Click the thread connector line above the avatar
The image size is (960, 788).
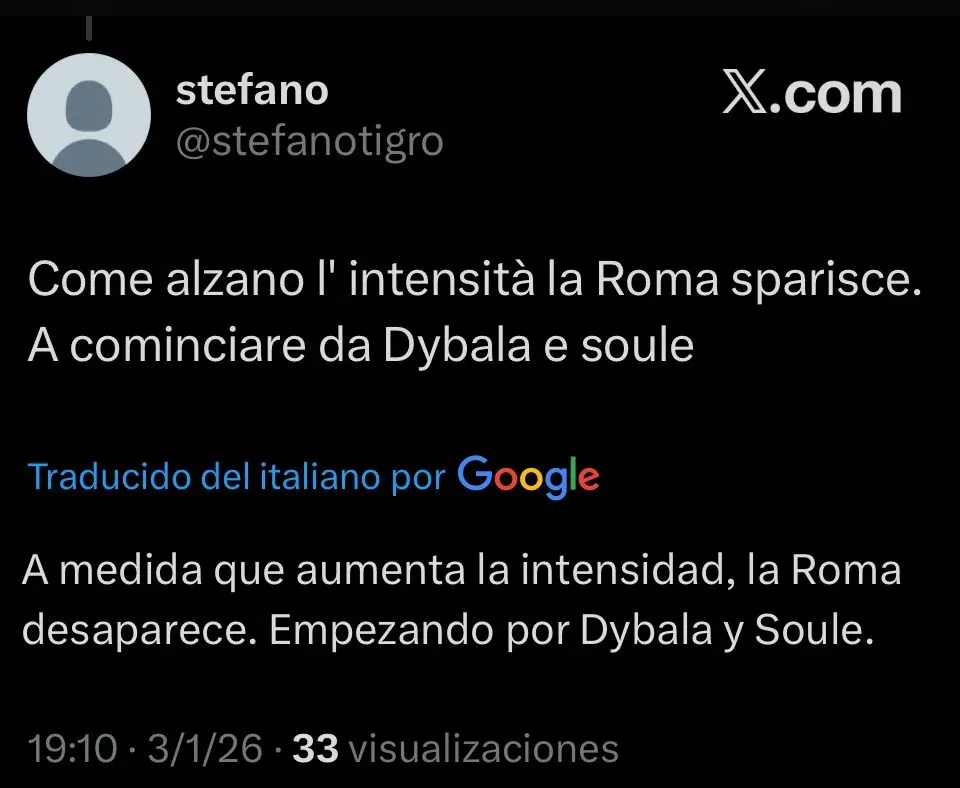click(91, 31)
